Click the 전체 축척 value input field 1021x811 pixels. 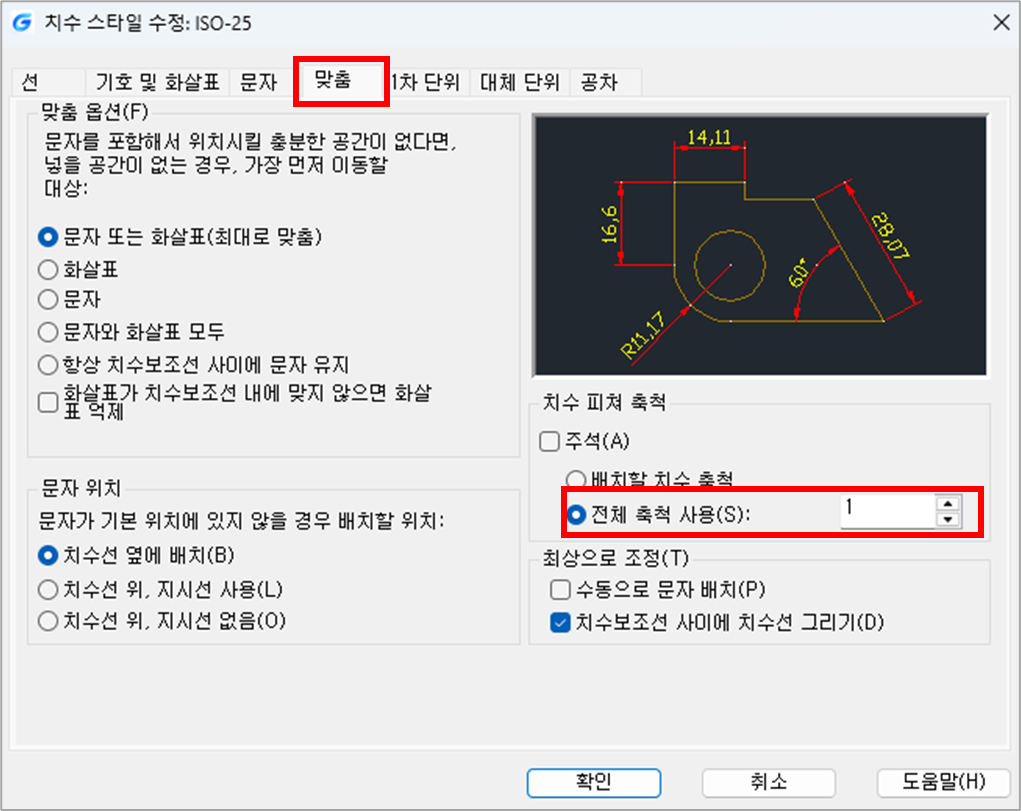[x=888, y=511]
